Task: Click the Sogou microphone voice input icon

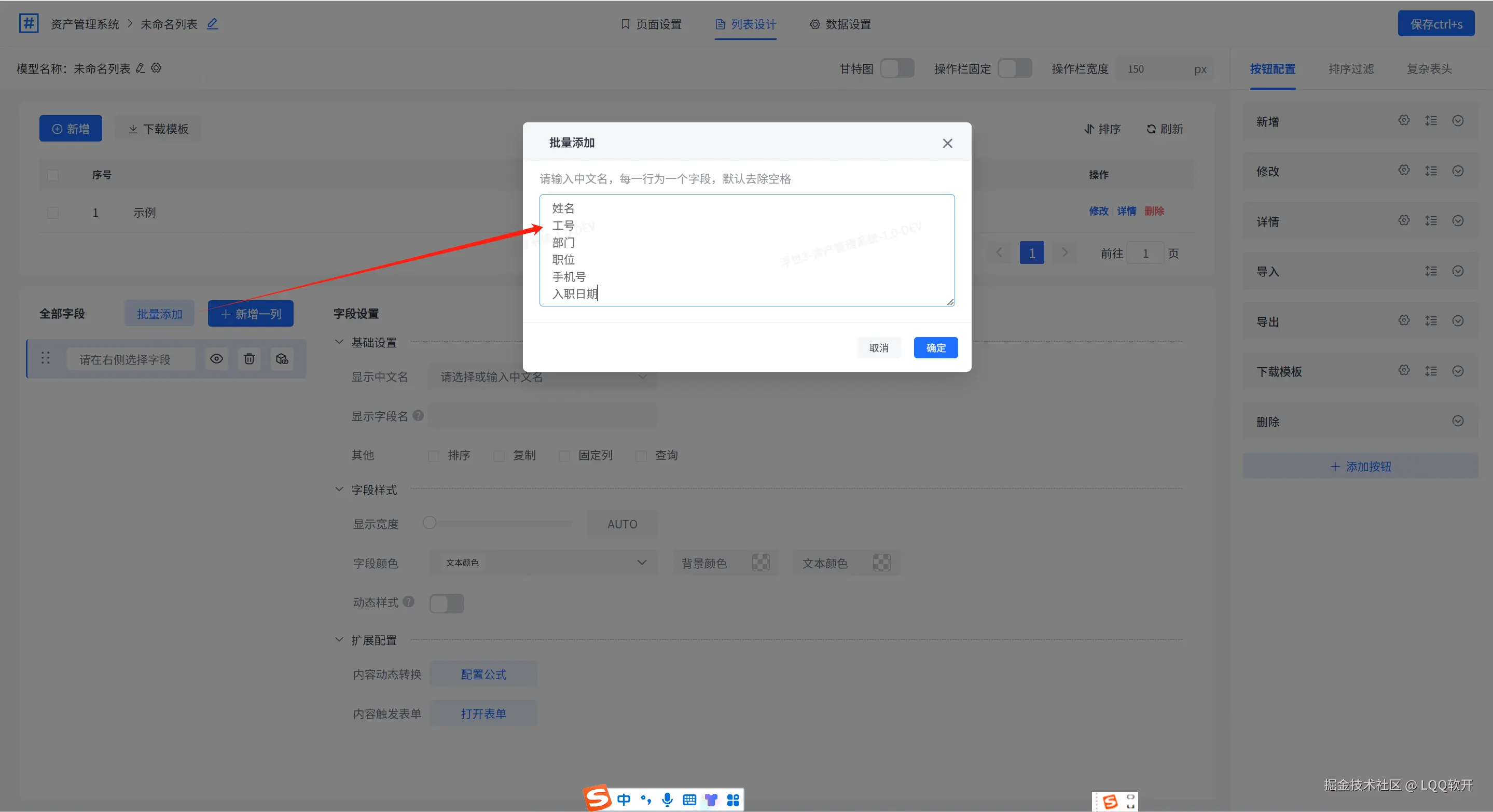Action: [667, 799]
